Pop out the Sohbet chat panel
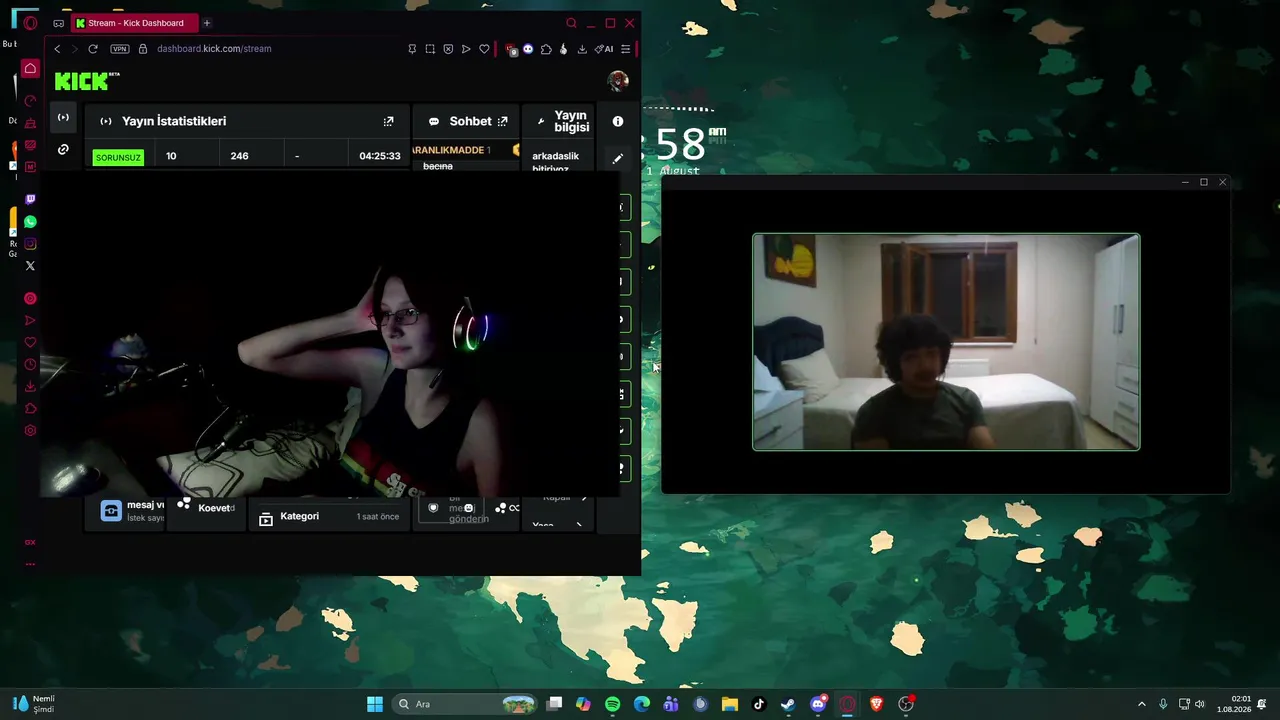Image resolution: width=1280 pixels, height=720 pixels. (x=502, y=121)
